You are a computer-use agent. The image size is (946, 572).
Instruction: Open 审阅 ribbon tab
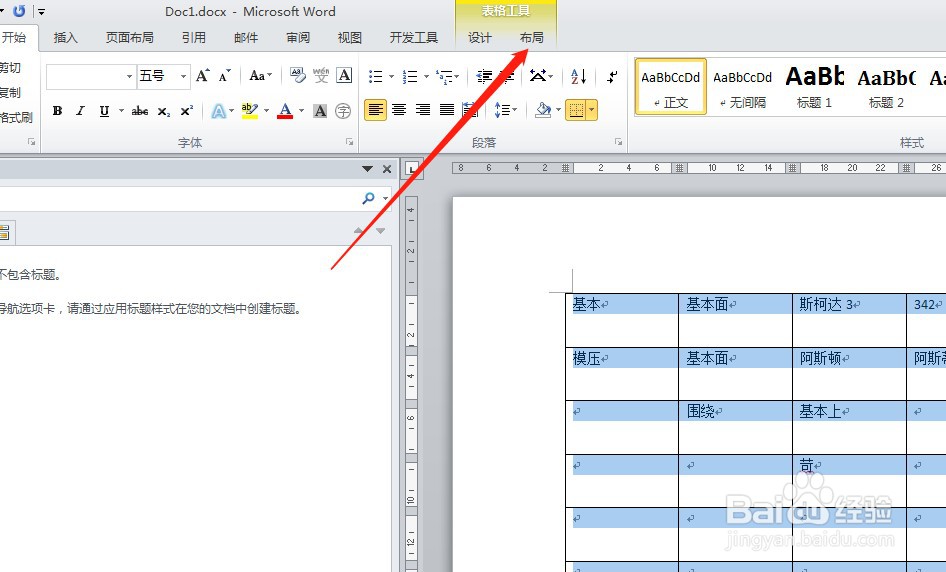click(298, 37)
